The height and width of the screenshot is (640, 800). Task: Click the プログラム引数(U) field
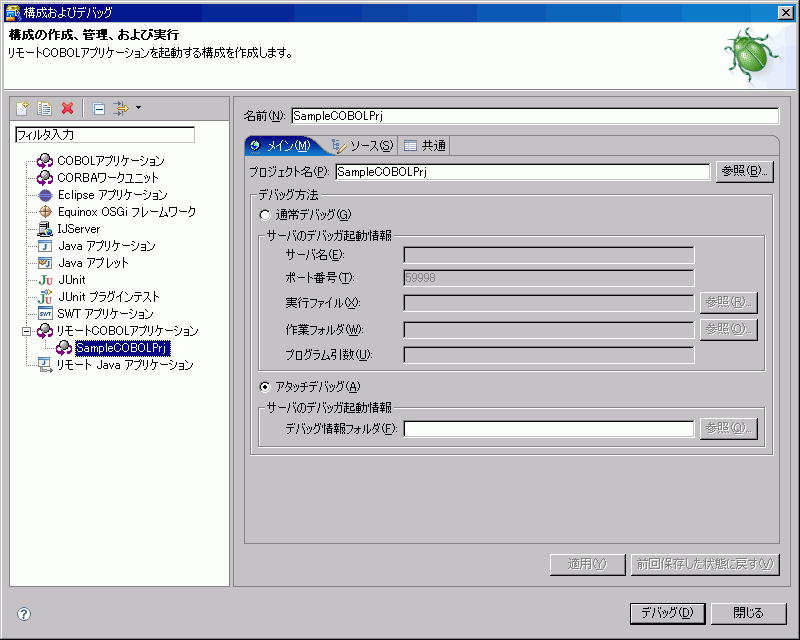pyautogui.click(x=548, y=355)
